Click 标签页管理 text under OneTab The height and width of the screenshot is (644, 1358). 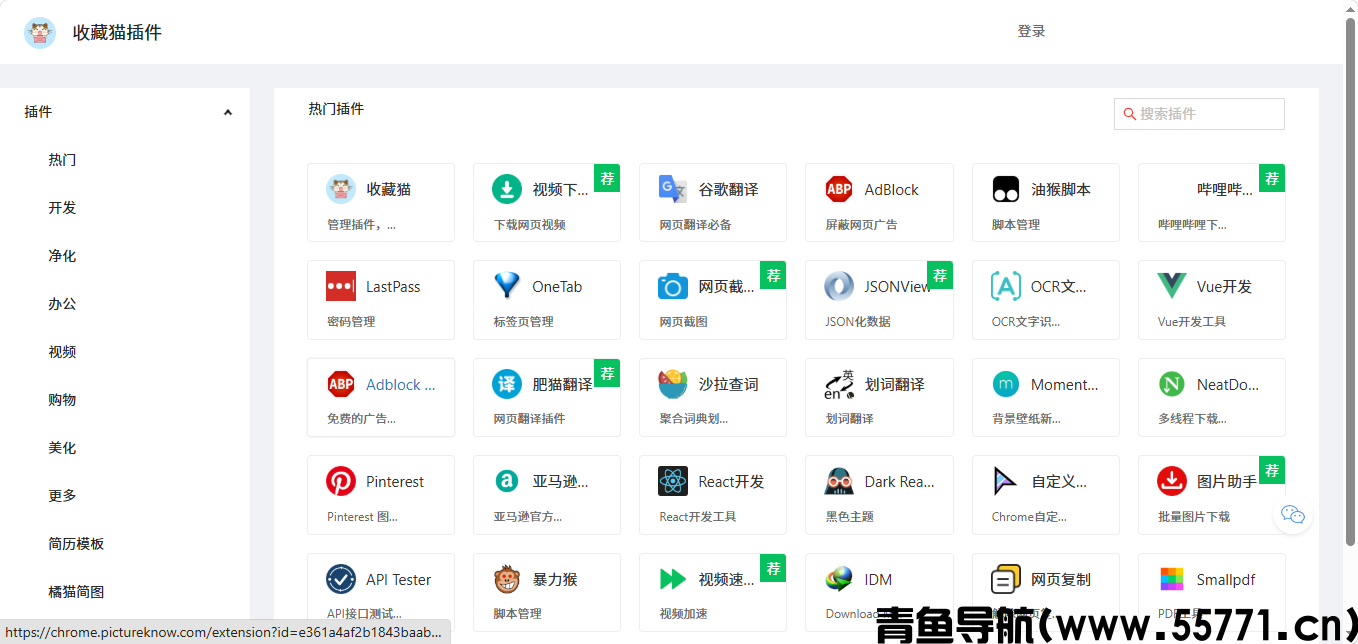click(523, 322)
